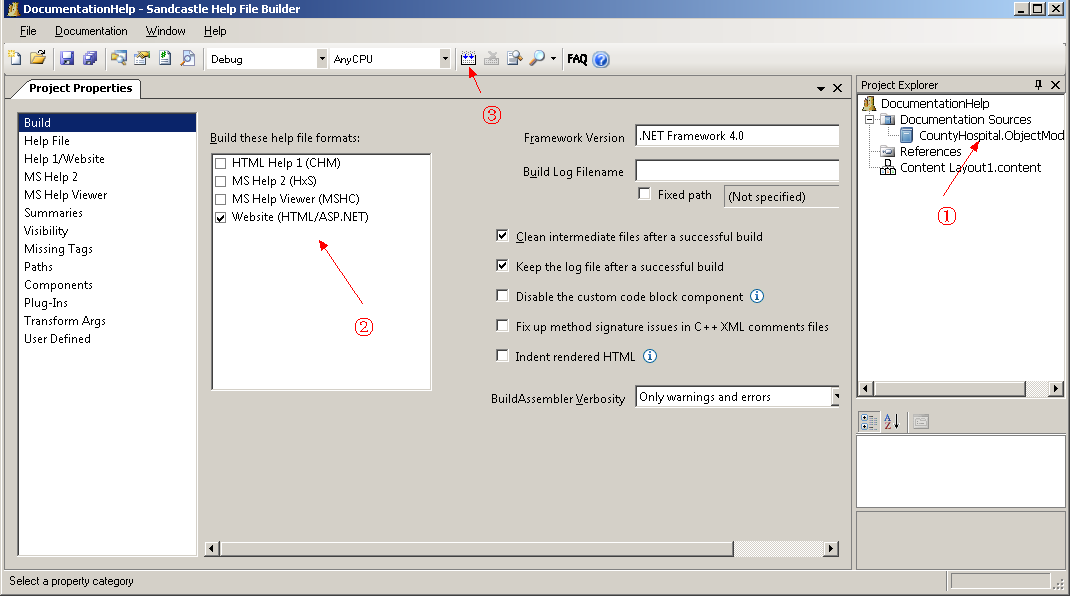This screenshot has height=596, width=1070.
Task: Uncheck Clean intermediate files after successful build
Action: click(x=502, y=236)
